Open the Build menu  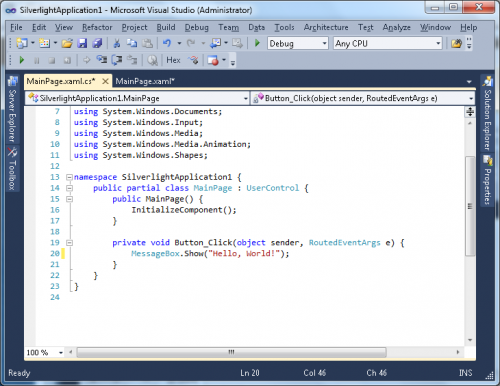coord(166,27)
